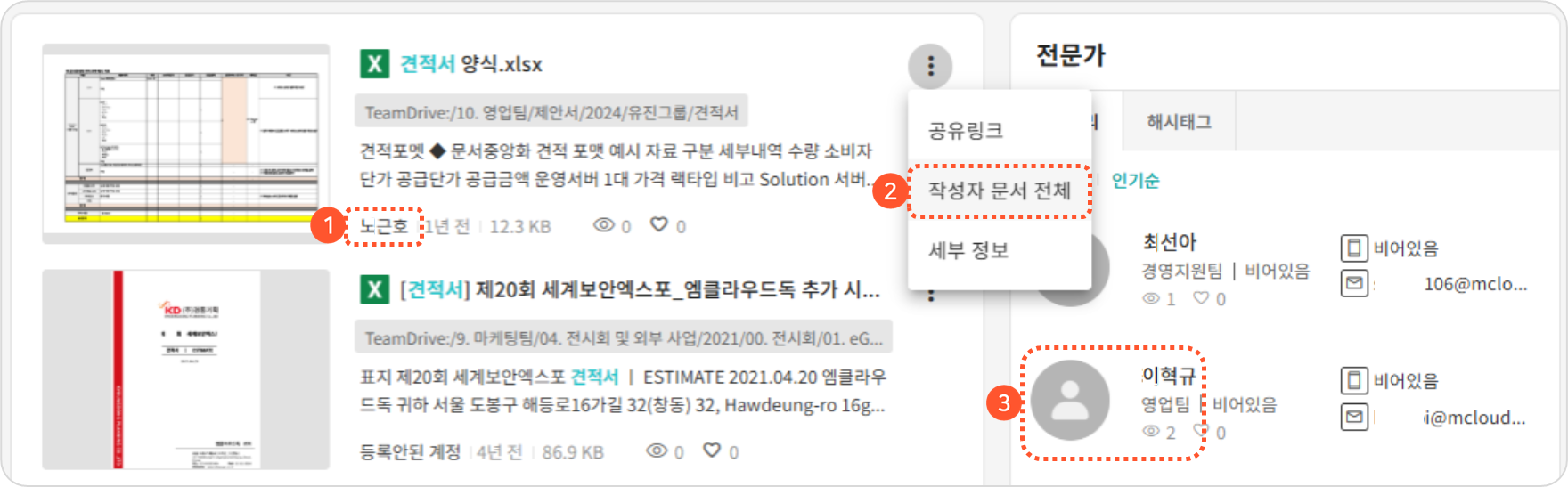The height and width of the screenshot is (487, 1568).
Task: Click the phone icon next to 최선아
Action: (1354, 248)
